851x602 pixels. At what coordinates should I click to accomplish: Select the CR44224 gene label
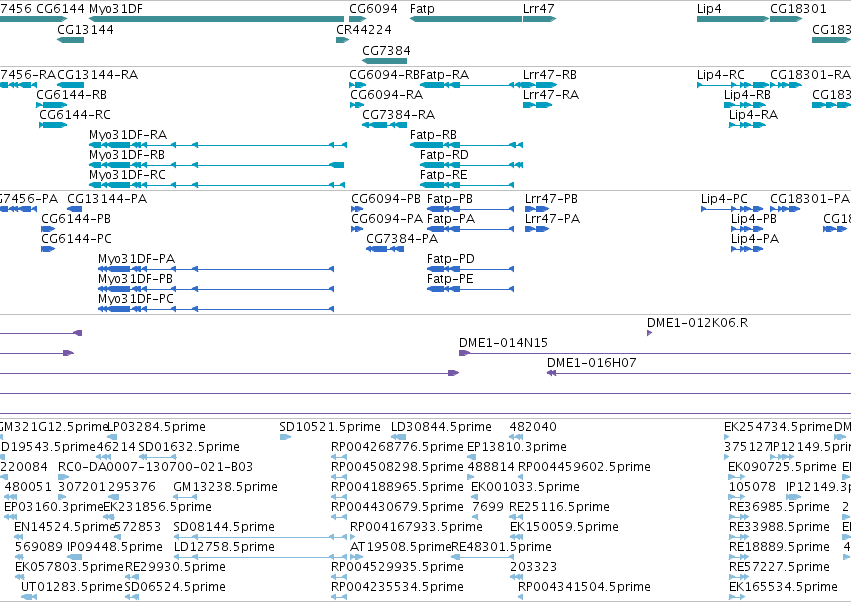(x=364, y=29)
